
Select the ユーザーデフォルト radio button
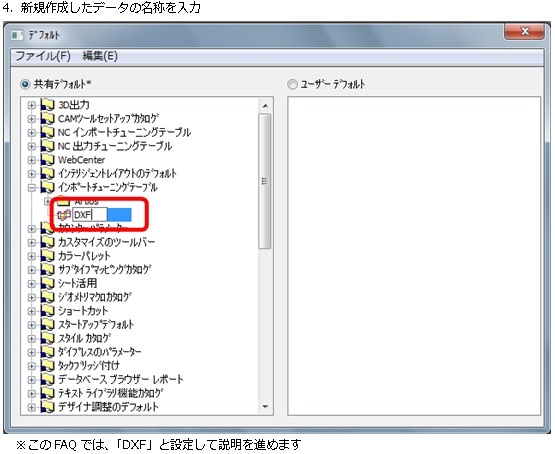click(x=292, y=85)
